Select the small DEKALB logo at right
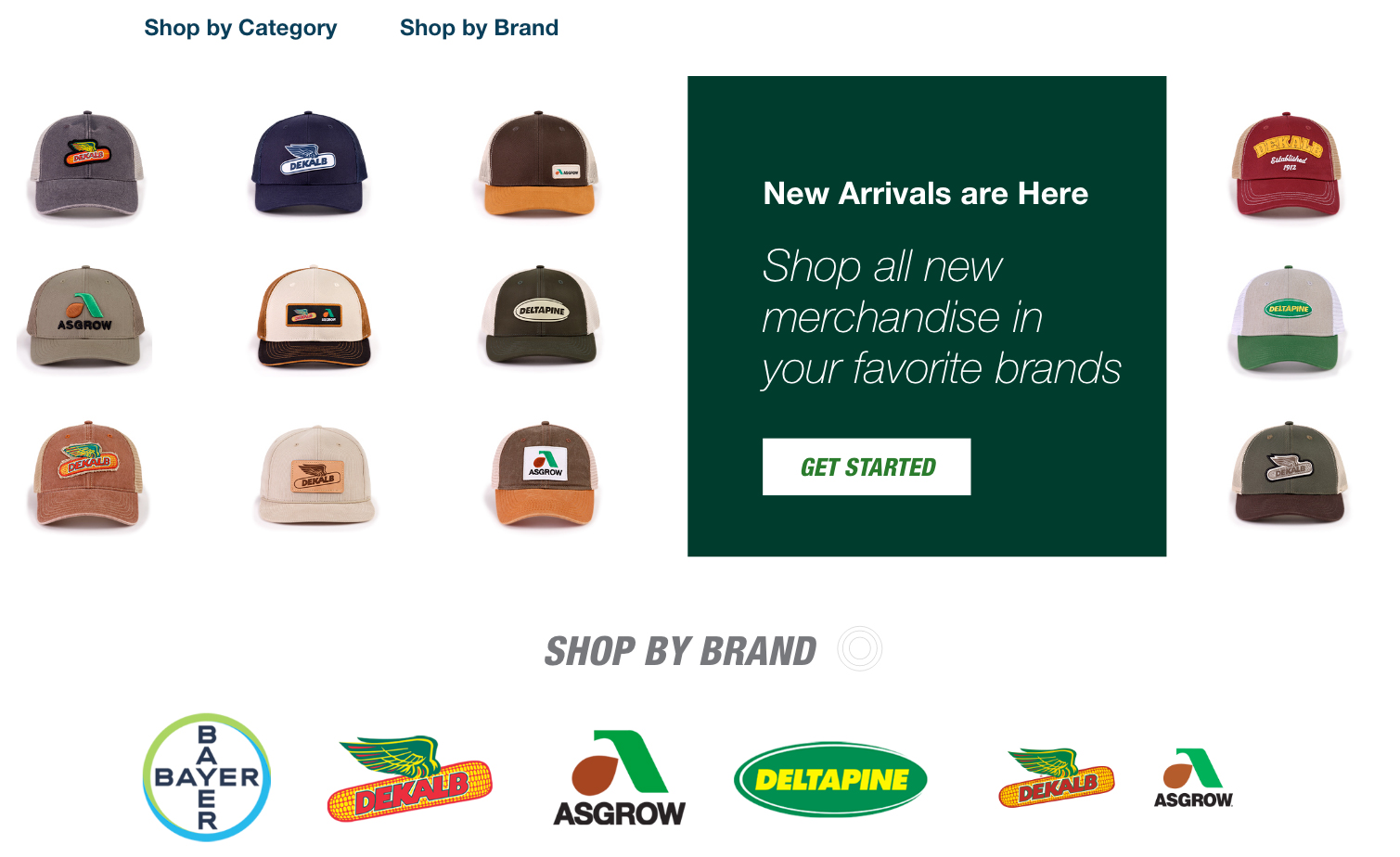The height and width of the screenshot is (857, 1400). (1057, 778)
